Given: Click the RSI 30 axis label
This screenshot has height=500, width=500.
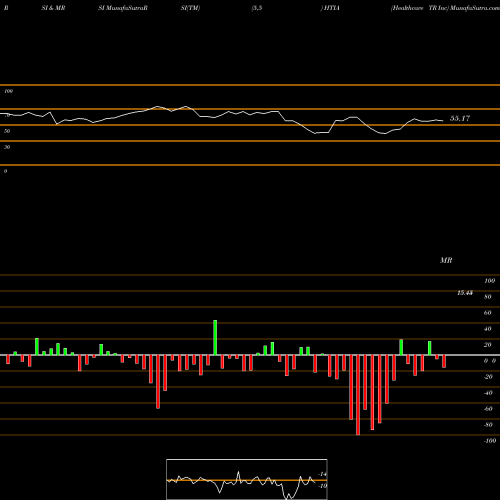Looking at the screenshot, I should pos(7,147).
